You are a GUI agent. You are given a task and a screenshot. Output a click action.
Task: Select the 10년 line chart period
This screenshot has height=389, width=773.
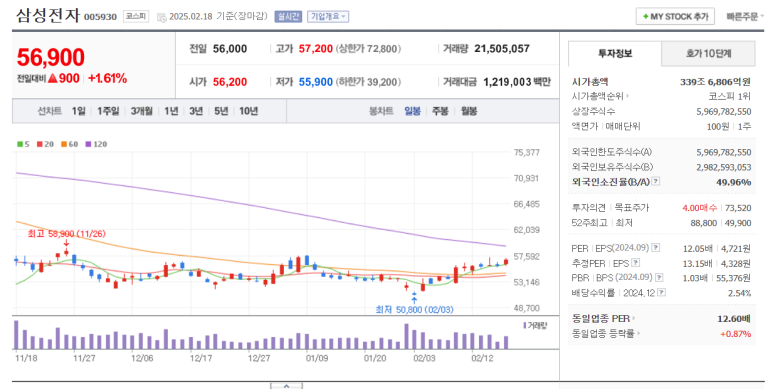pos(248,111)
